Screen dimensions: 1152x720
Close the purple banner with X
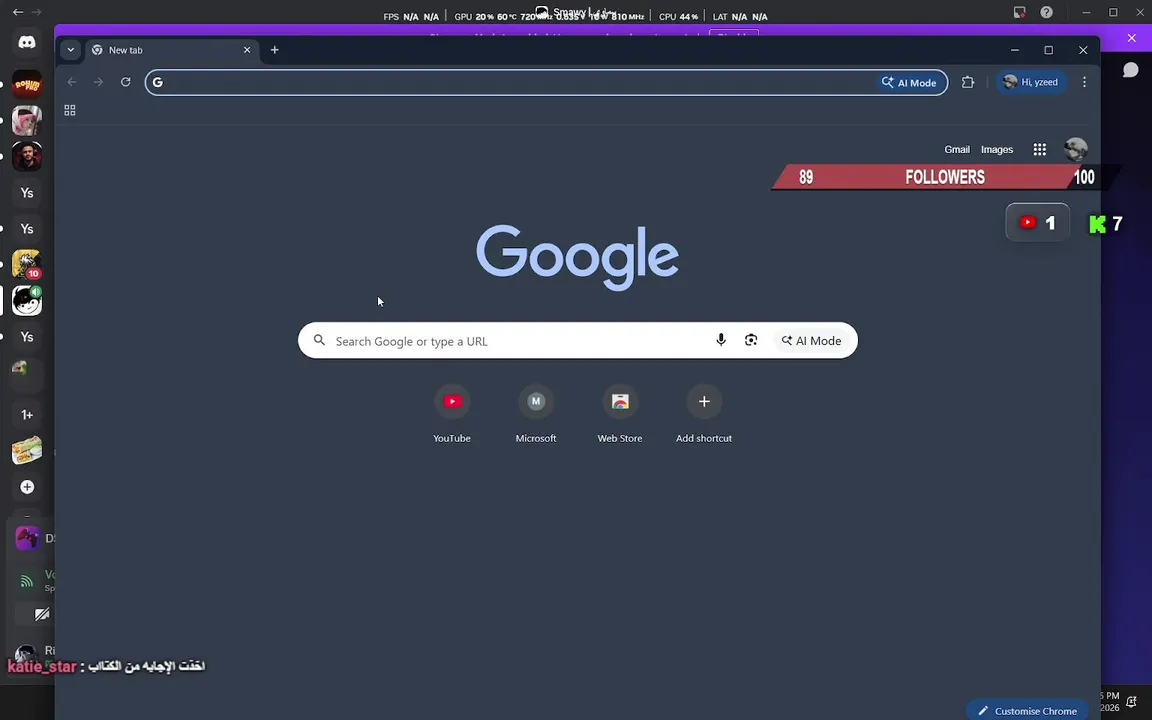(x=1131, y=38)
